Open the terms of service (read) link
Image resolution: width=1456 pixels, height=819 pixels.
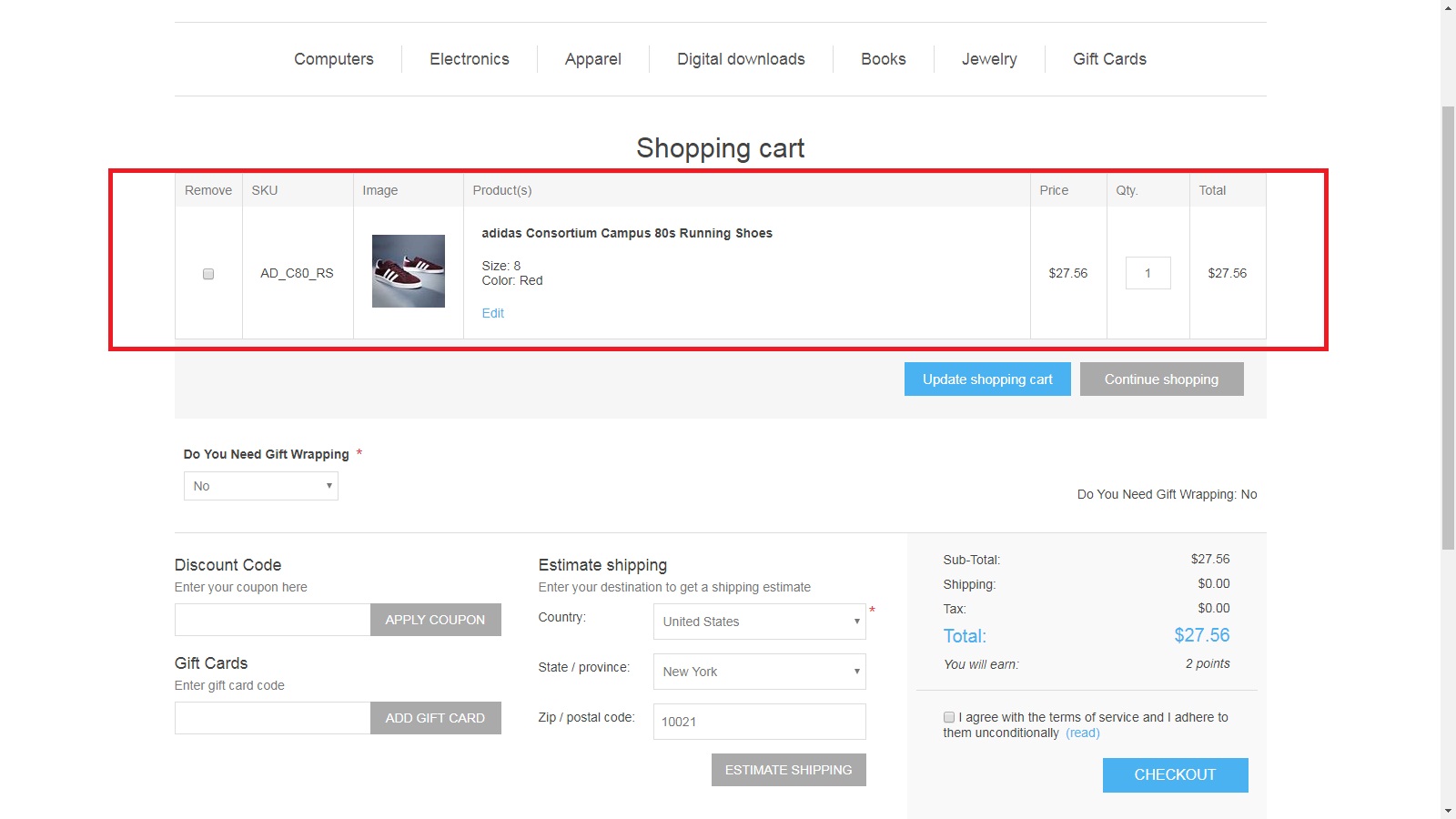1083,733
